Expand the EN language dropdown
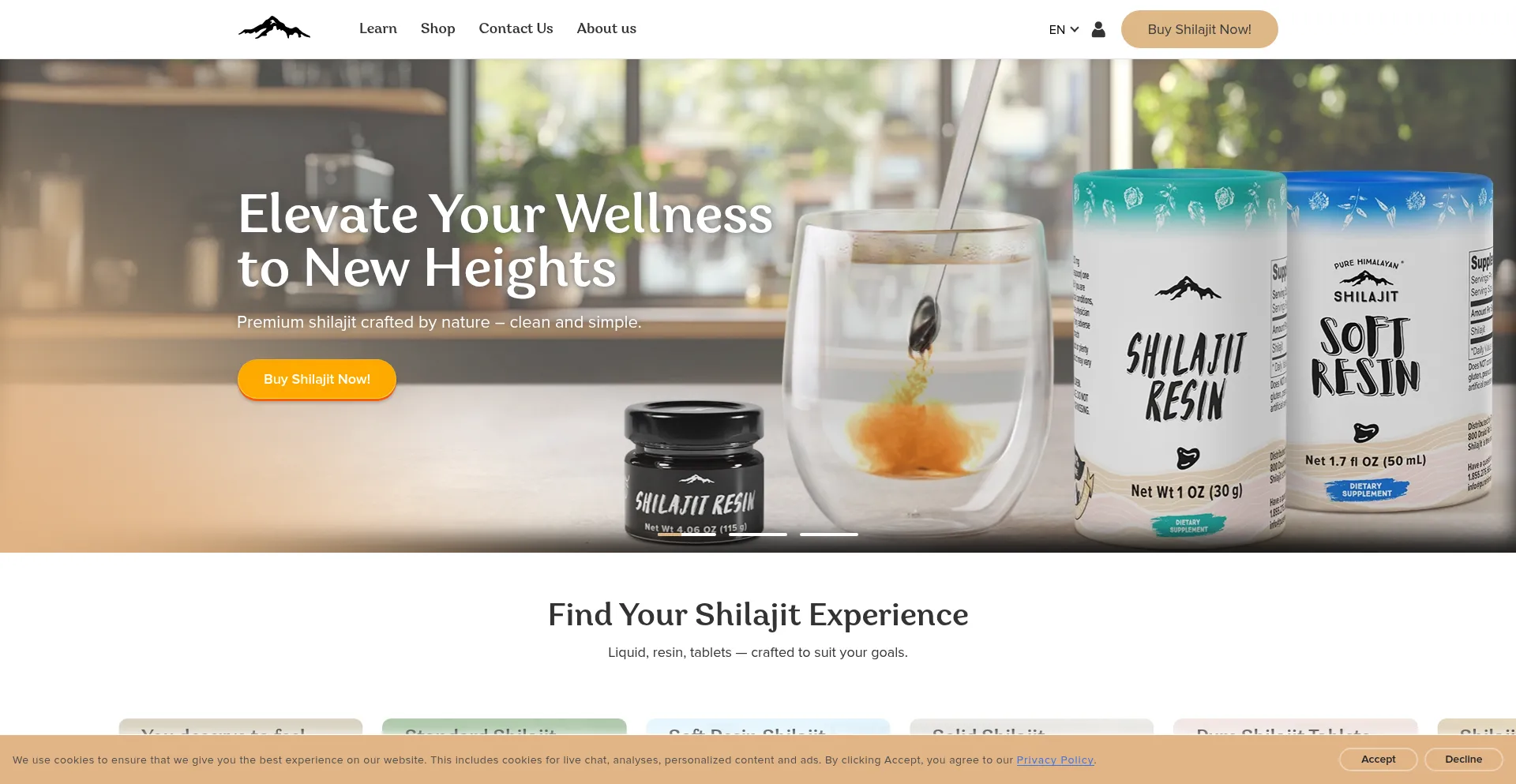 [x=1064, y=29]
